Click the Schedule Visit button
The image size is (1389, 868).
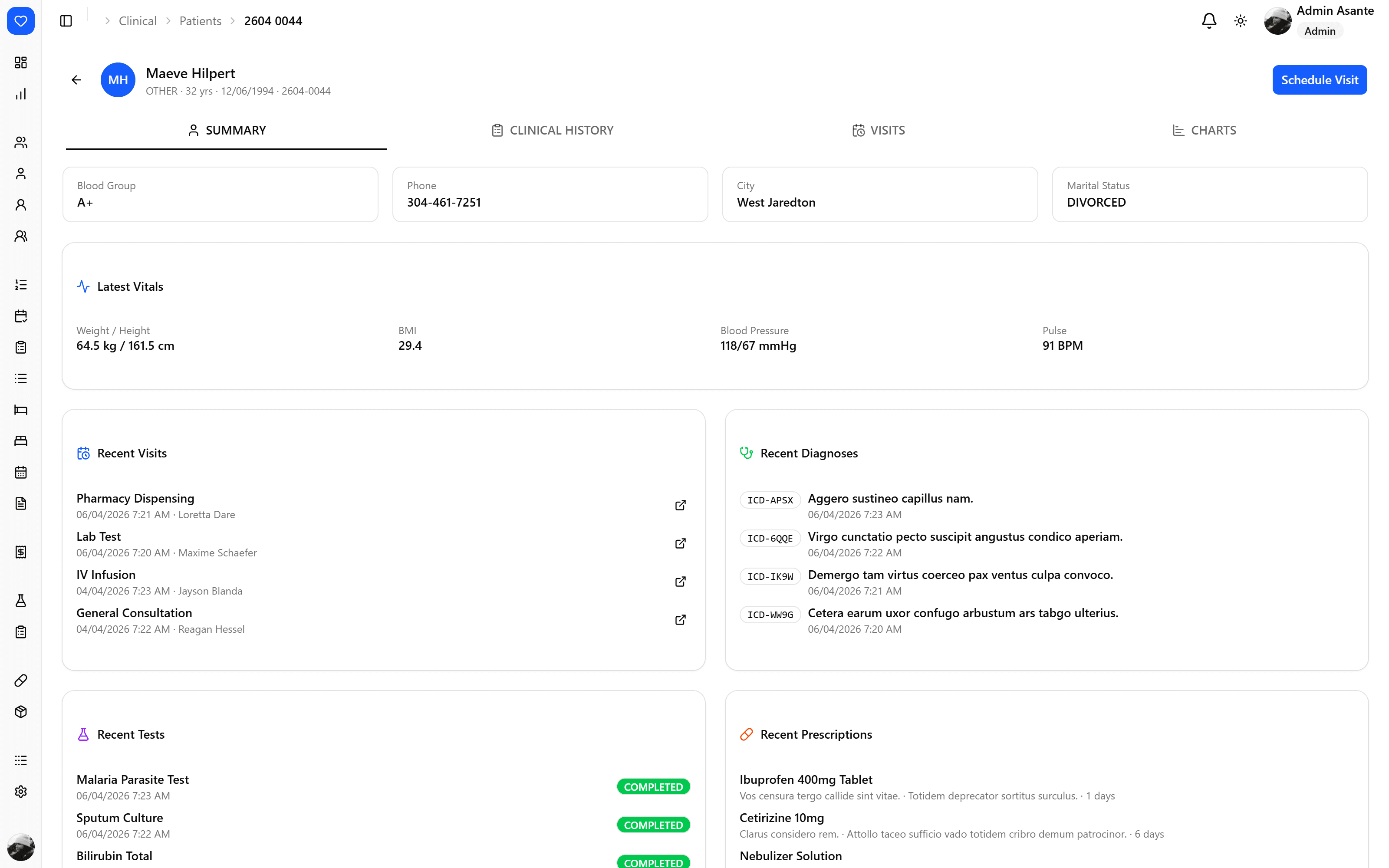coord(1319,80)
